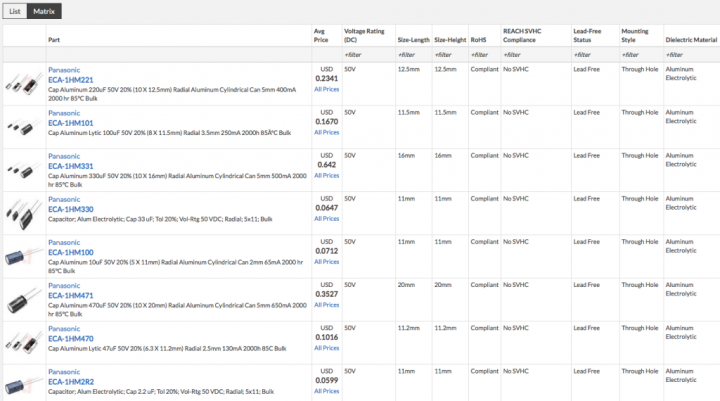Viewport: 720px width, 401px height.
Task: Click the Avg Price column header
Action: (321, 36)
